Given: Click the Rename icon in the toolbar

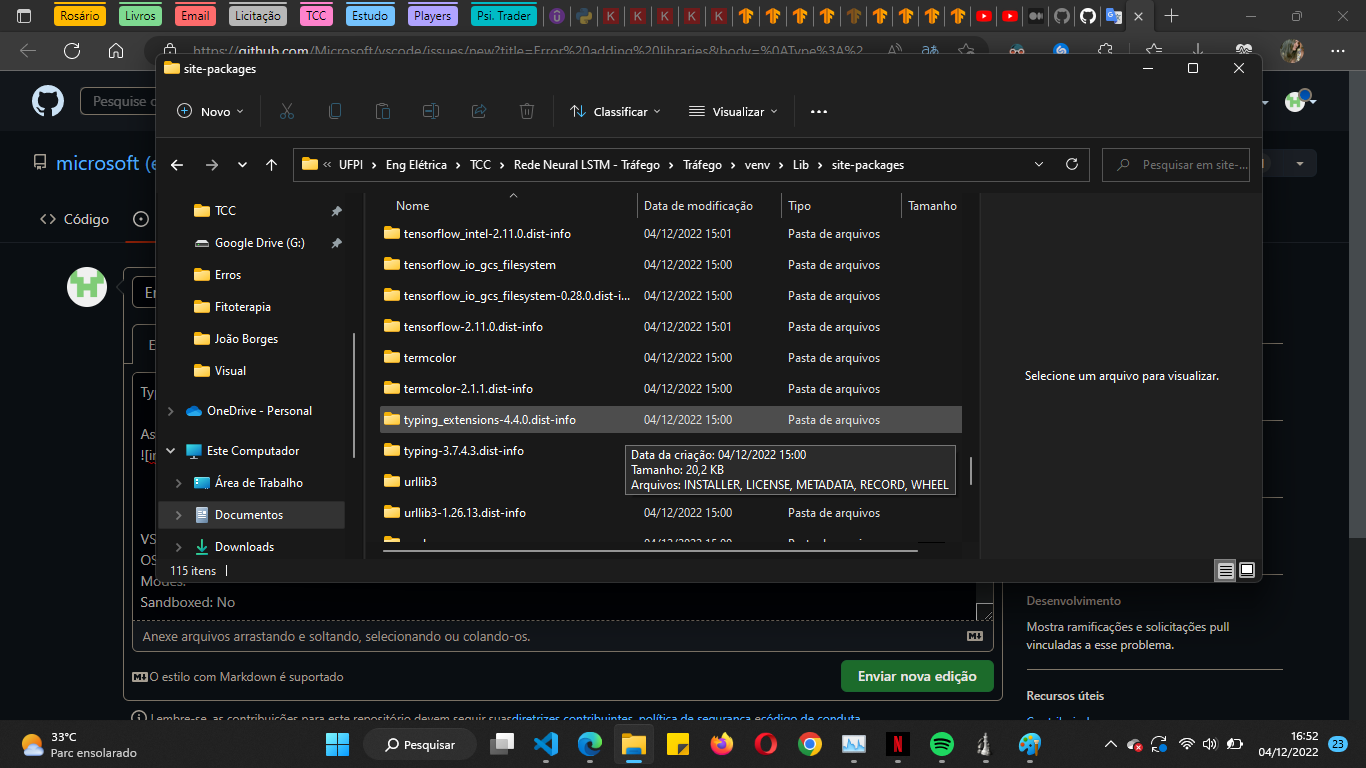Looking at the screenshot, I should [431, 111].
